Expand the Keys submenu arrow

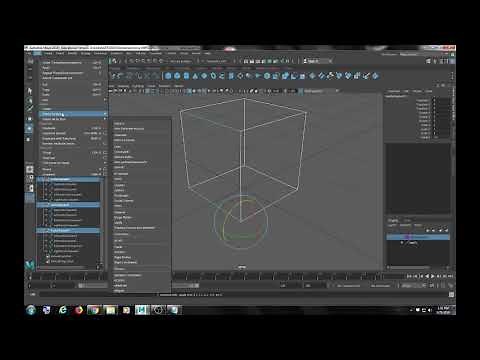[x=105, y=100]
